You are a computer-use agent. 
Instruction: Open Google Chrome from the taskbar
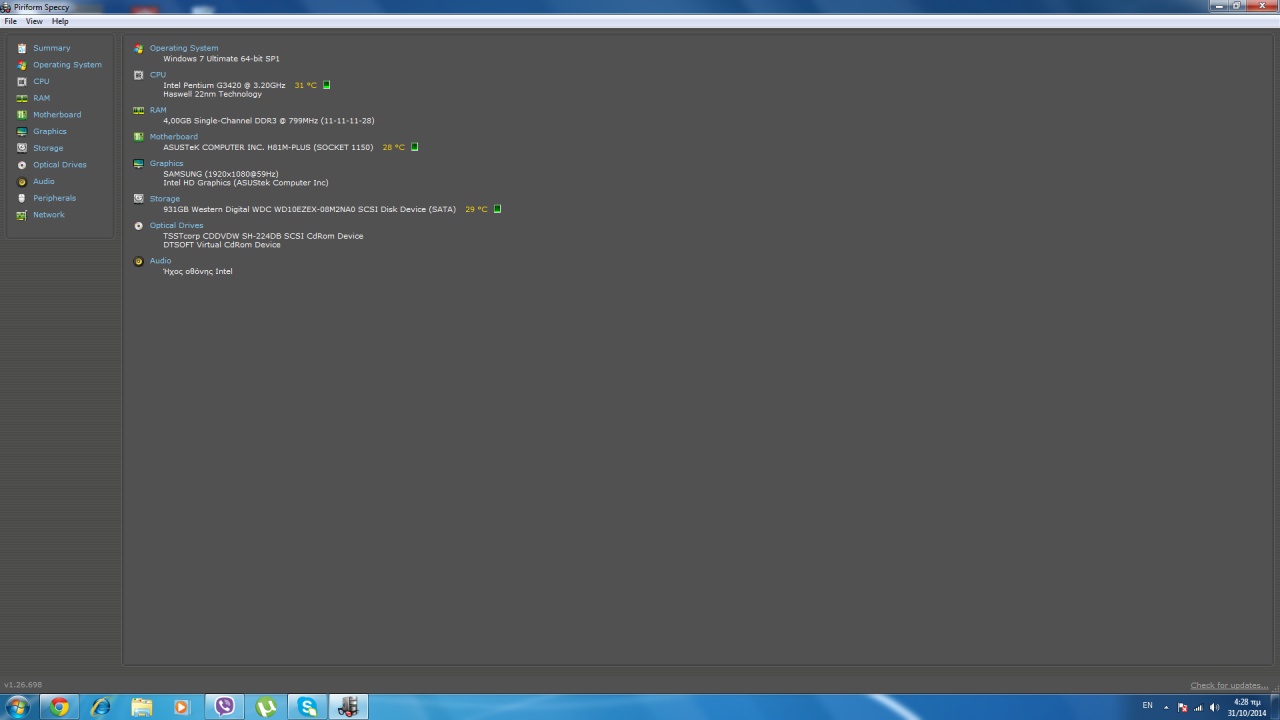tap(59, 707)
